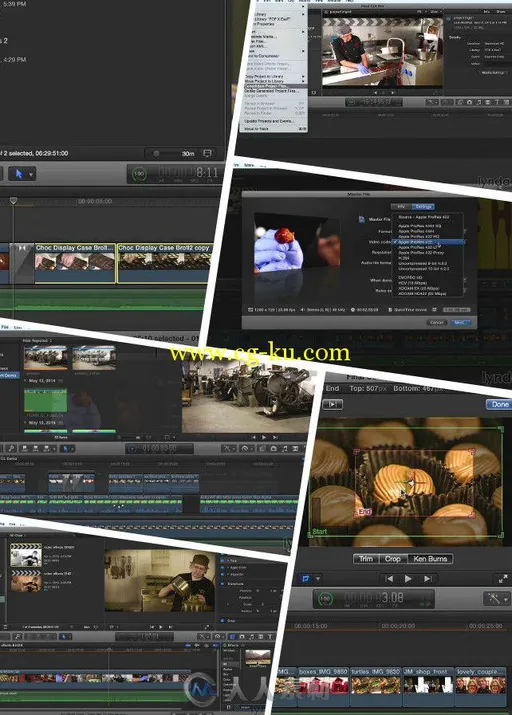Open the Titles T icon in top toolbar
This screenshot has height=715, width=512.
497,103
